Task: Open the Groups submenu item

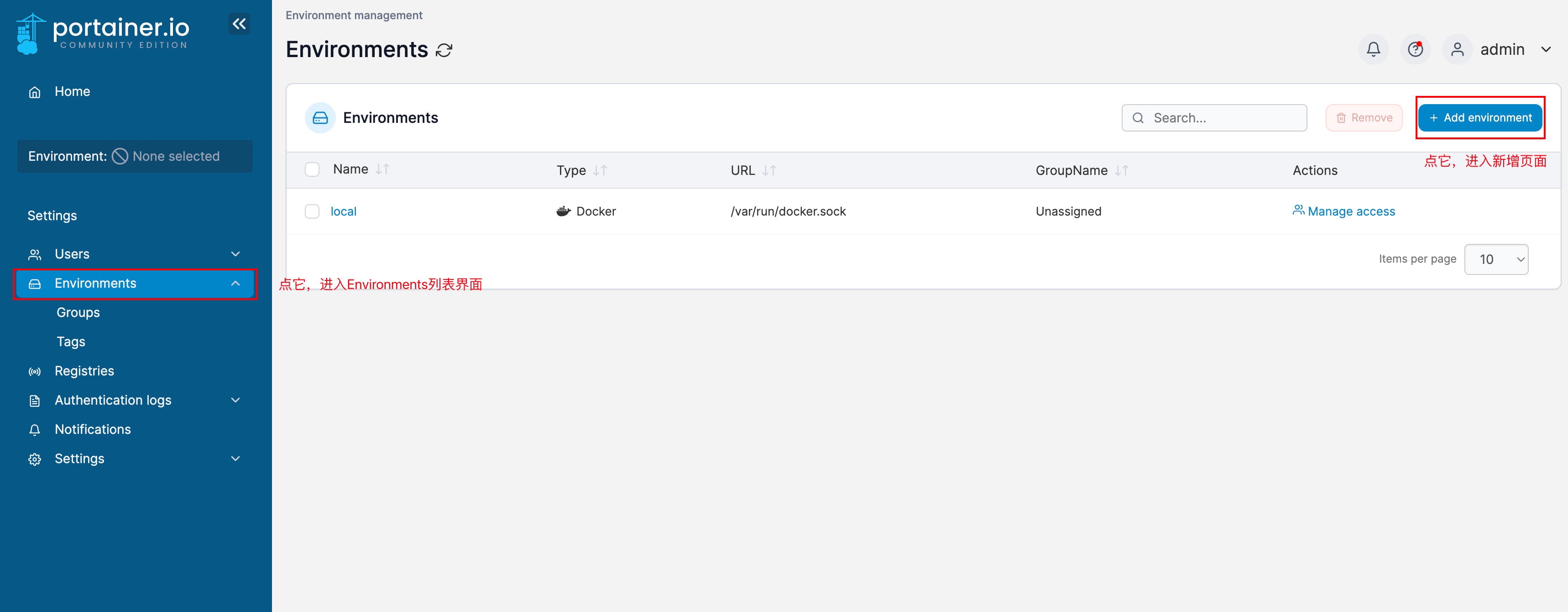Action: pos(78,312)
